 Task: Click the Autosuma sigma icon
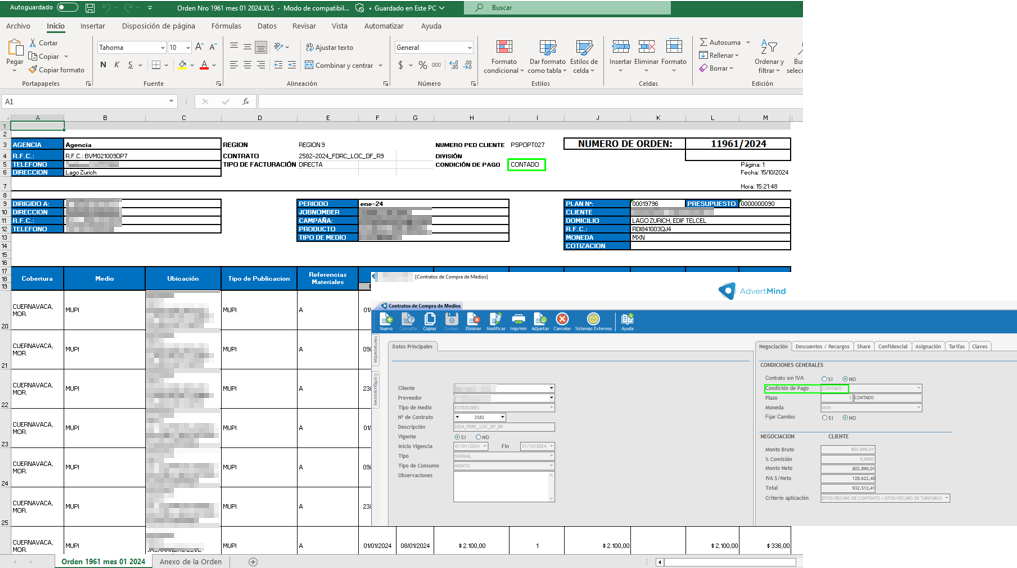pos(704,43)
